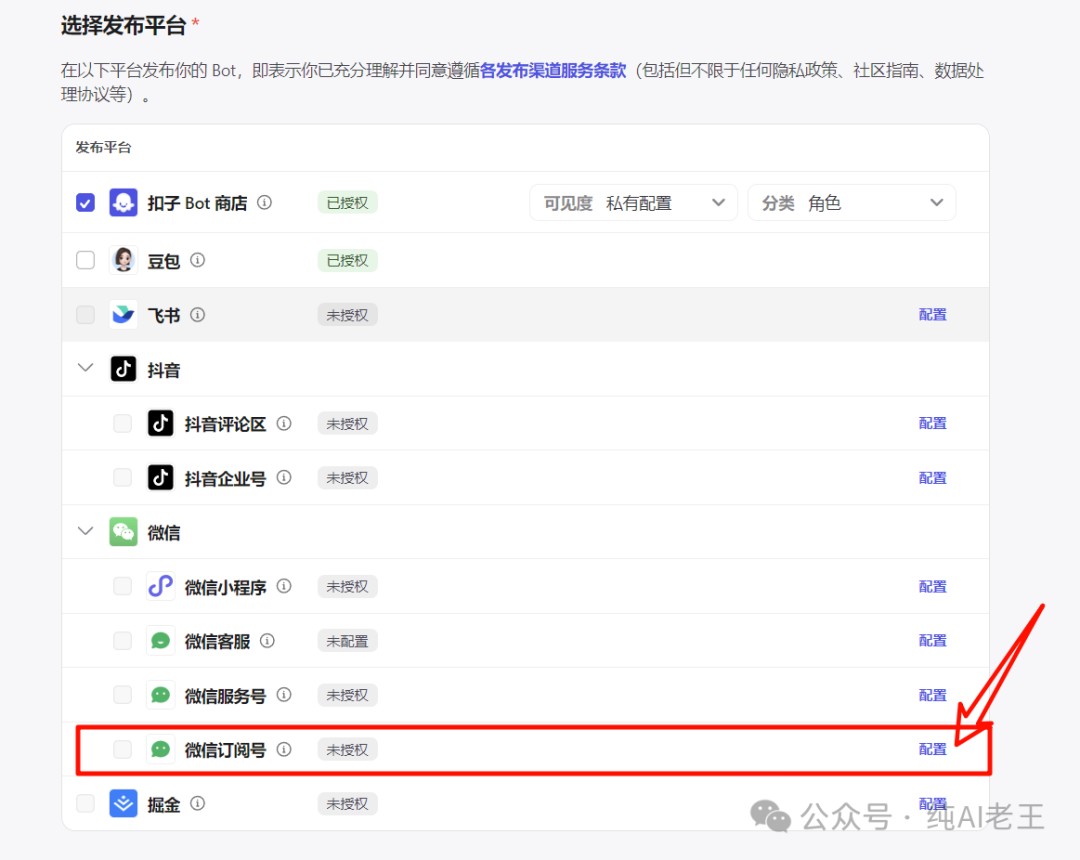Show info for 微信服务号
Image resolution: width=1080 pixels, height=860 pixels.
click(x=284, y=695)
